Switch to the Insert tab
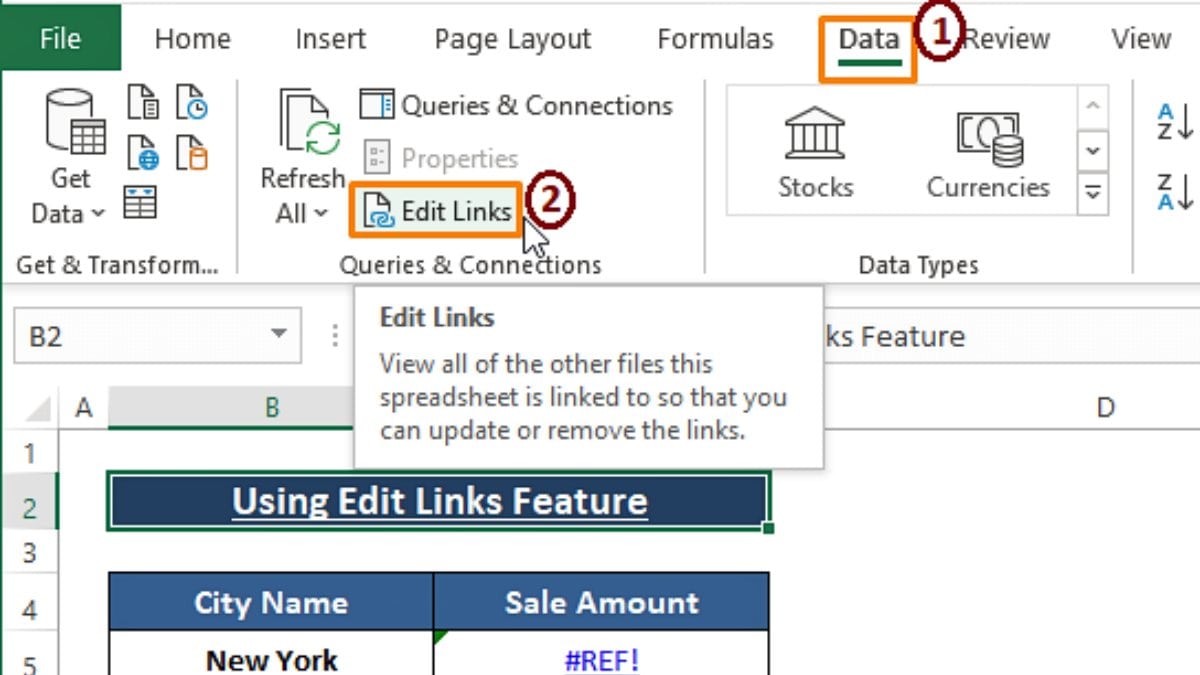Viewport: 1200px width, 675px height. pyautogui.click(x=330, y=39)
